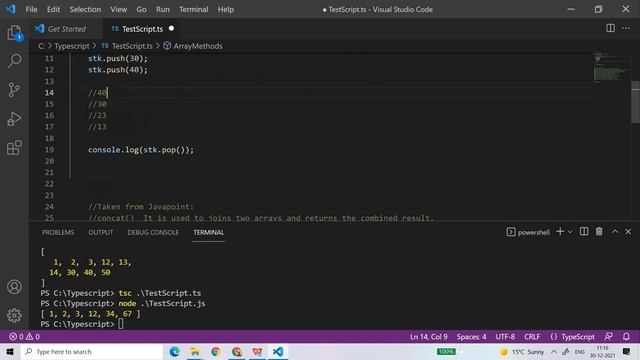
Task: Split the terminal panel
Action: [584, 231]
